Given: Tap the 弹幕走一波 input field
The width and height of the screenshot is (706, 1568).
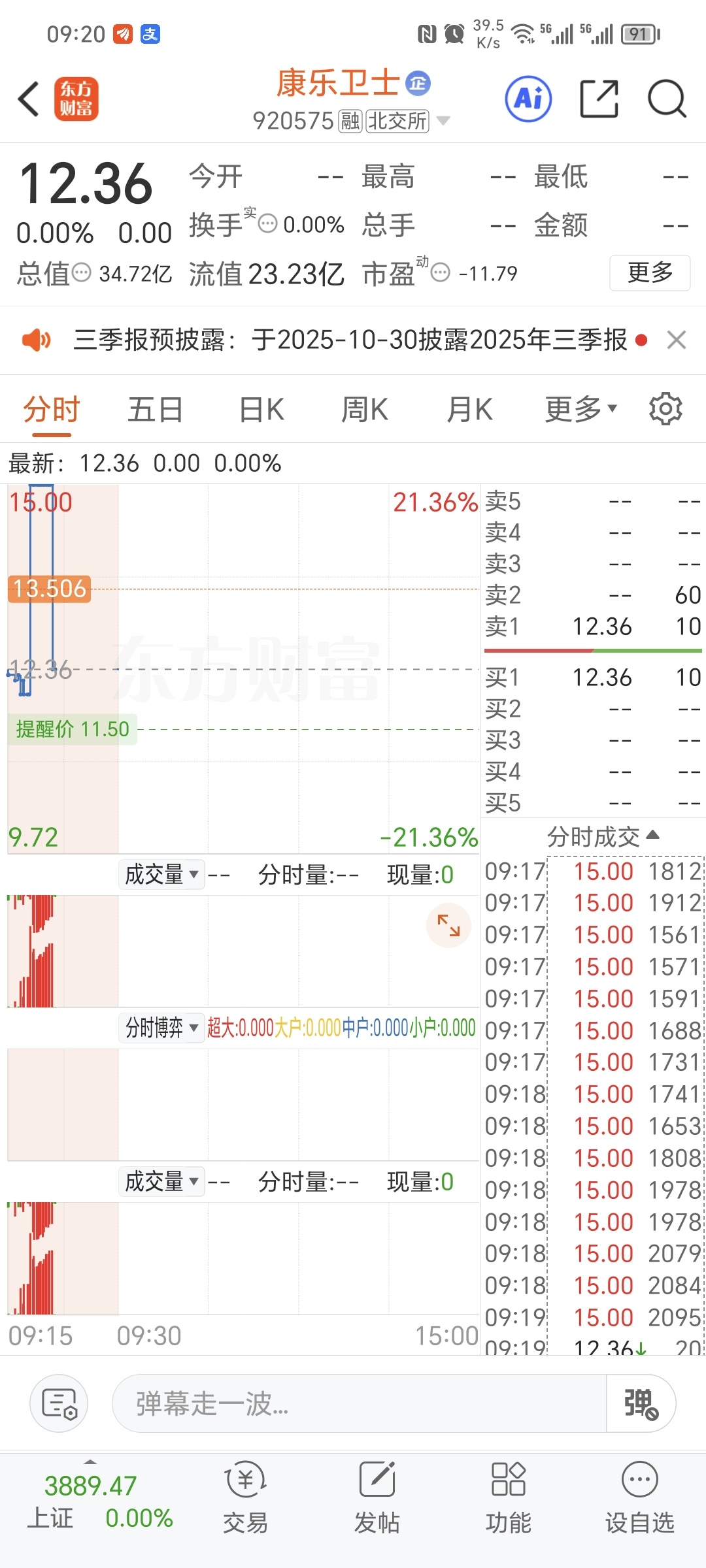Looking at the screenshot, I should [x=360, y=1403].
